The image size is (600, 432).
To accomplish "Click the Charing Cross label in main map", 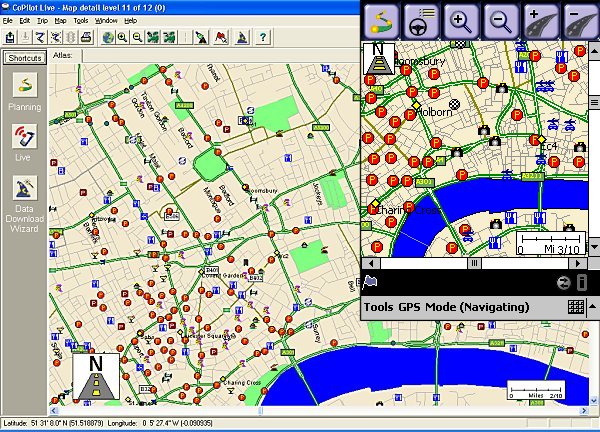I will tap(242, 382).
